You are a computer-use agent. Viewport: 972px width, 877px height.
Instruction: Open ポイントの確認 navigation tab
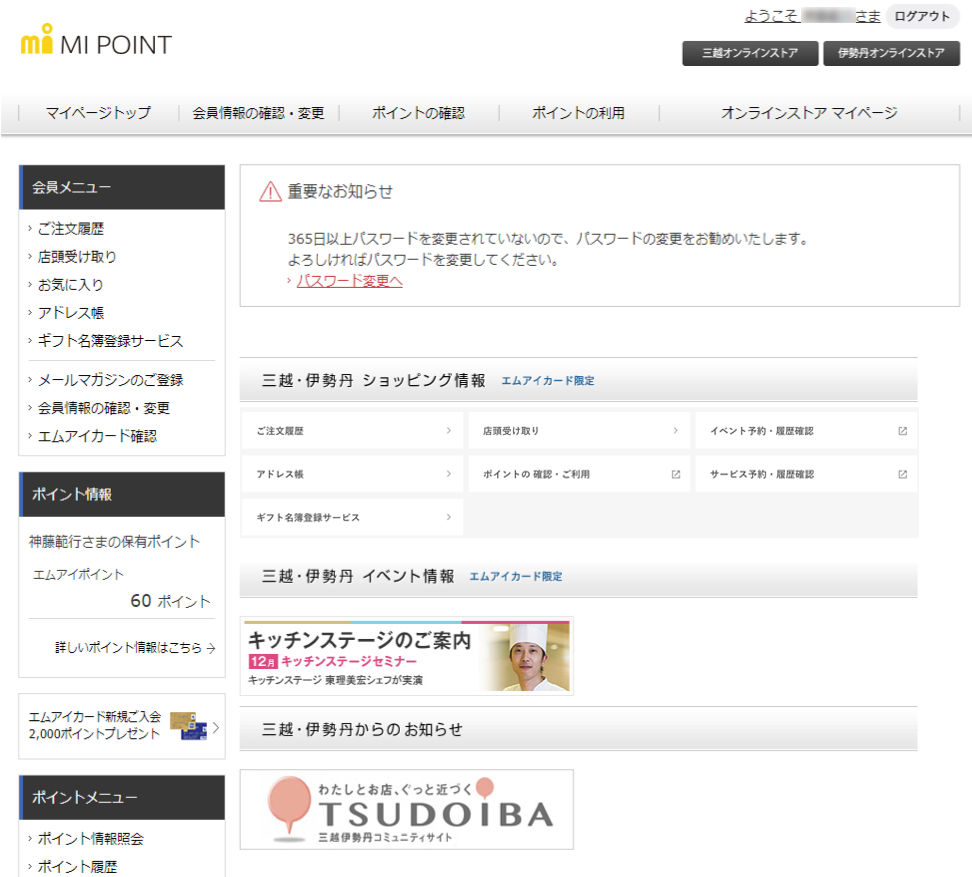[x=418, y=113]
